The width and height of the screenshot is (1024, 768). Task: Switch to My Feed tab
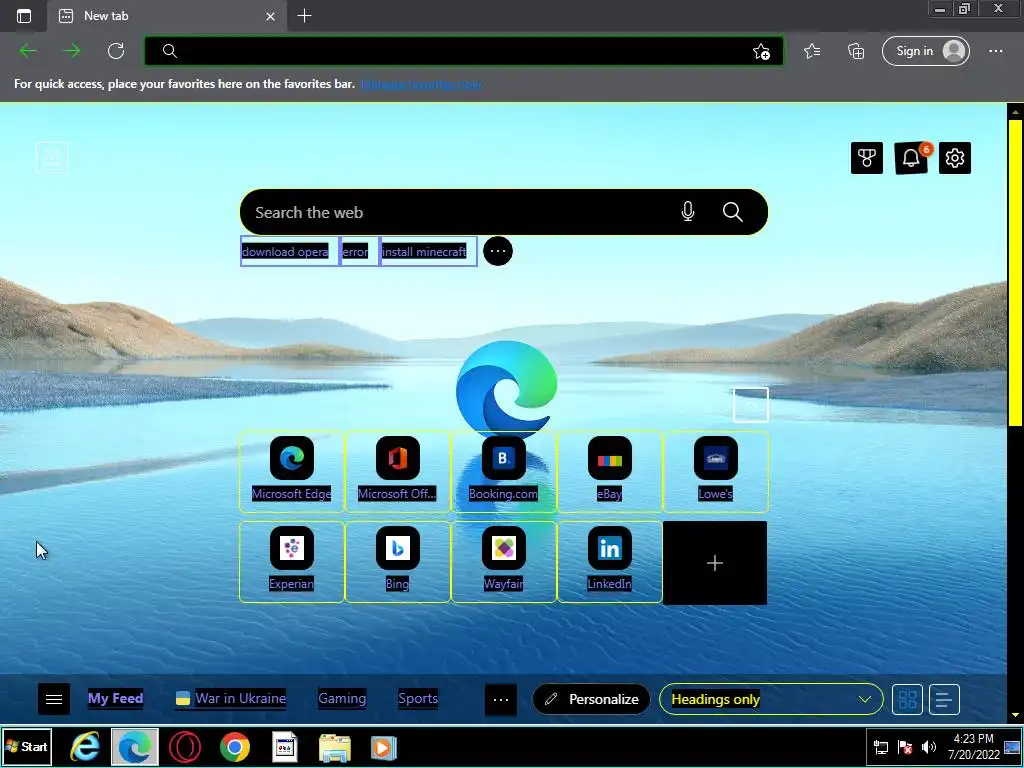[116, 698]
